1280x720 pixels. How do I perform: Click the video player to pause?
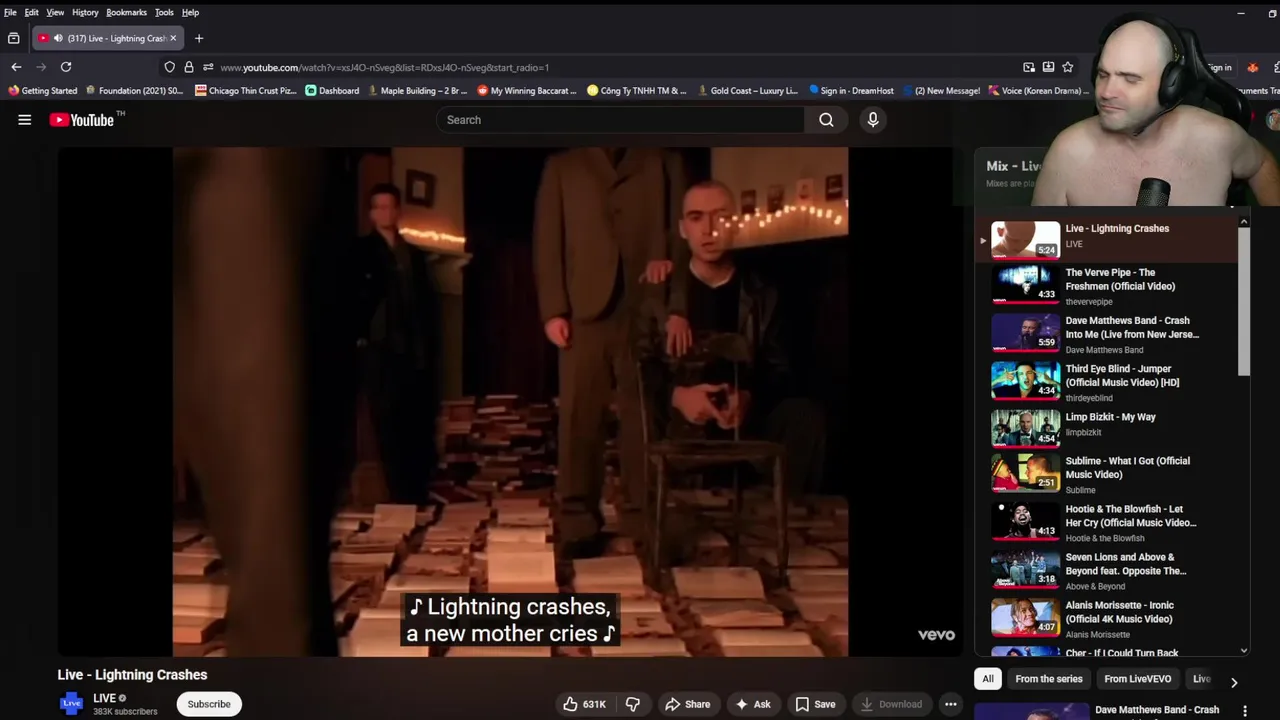pyautogui.click(x=510, y=401)
